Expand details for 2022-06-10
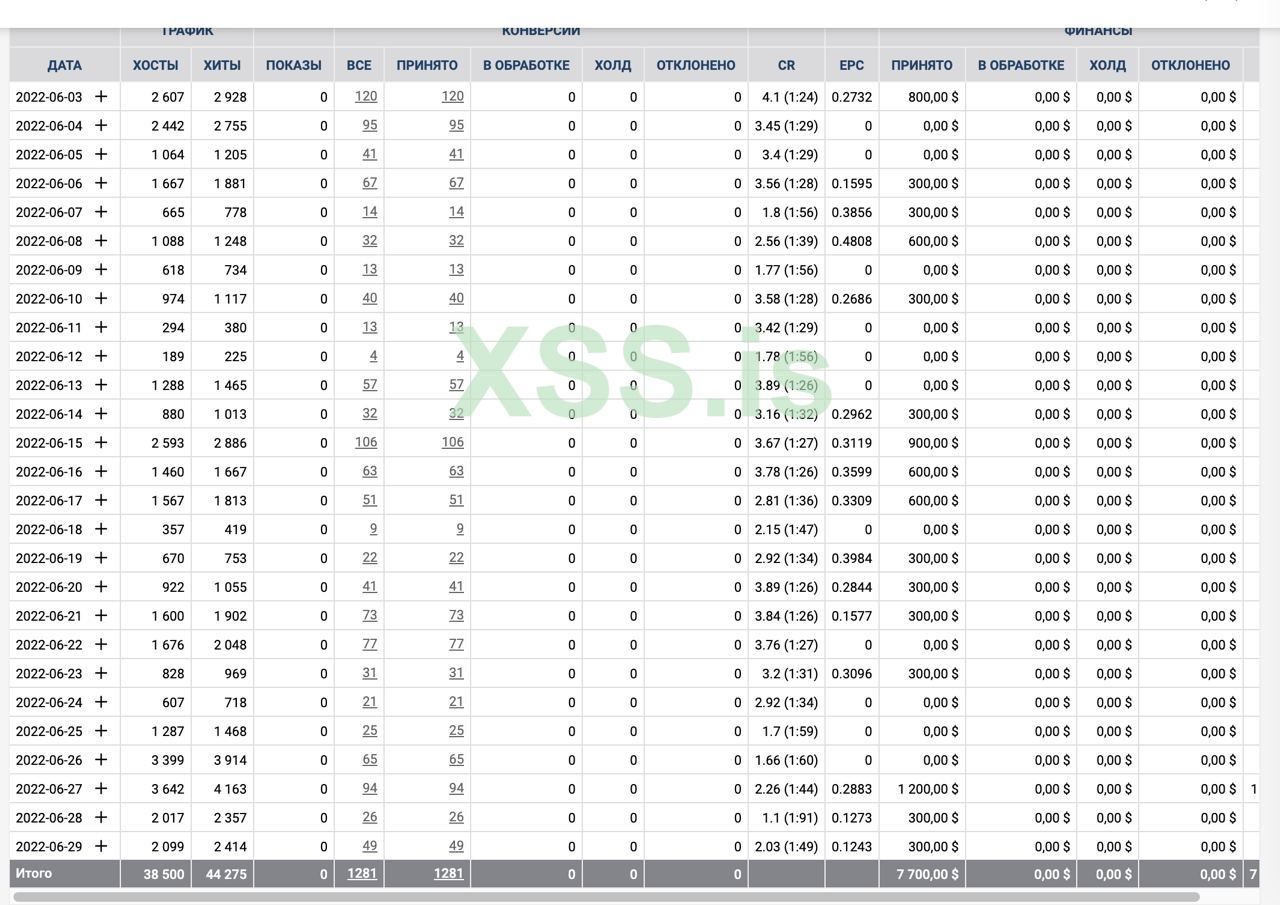 (x=101, y=298)
